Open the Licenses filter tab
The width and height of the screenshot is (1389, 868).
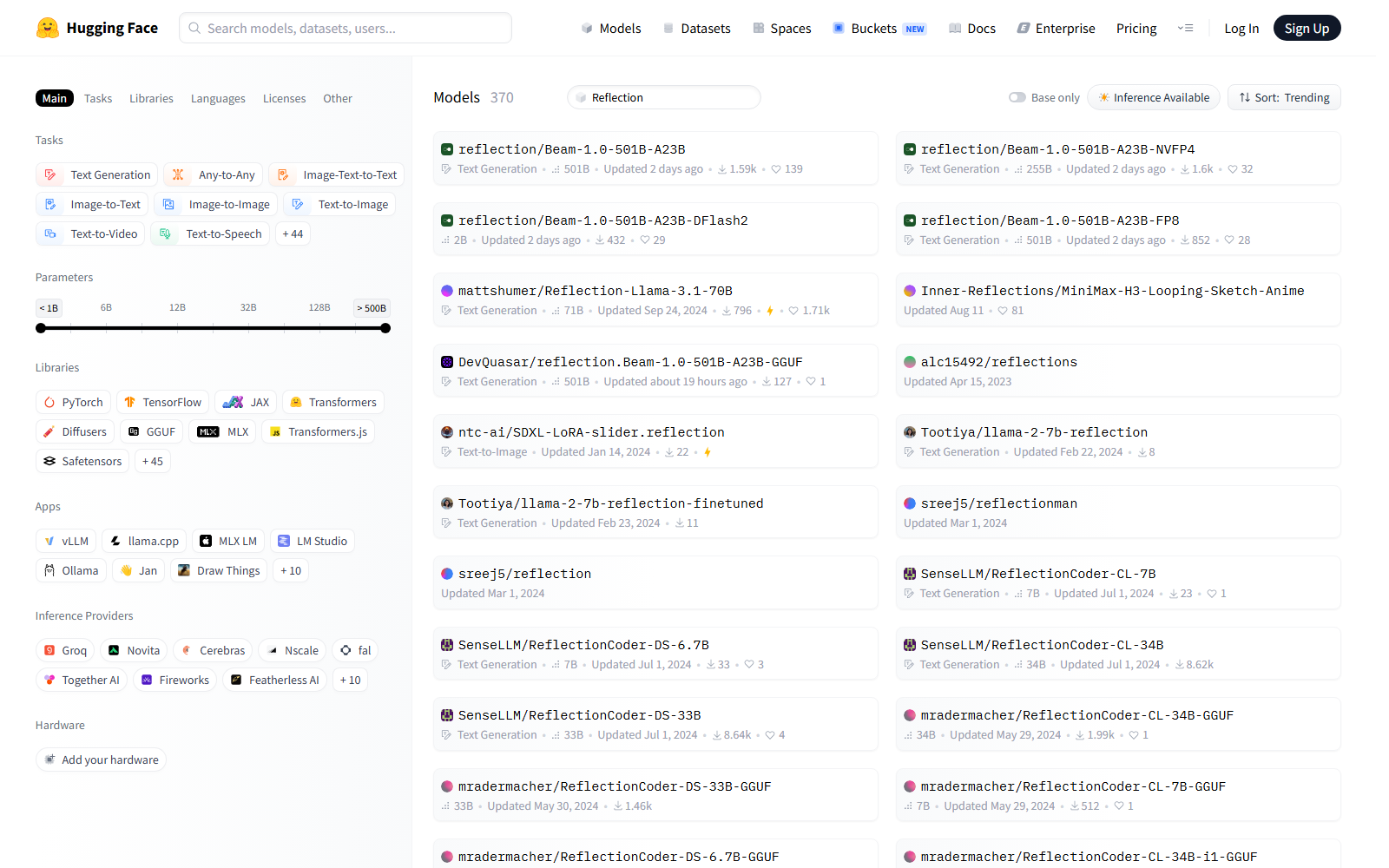pyautogui.click(x=284, y=98)
